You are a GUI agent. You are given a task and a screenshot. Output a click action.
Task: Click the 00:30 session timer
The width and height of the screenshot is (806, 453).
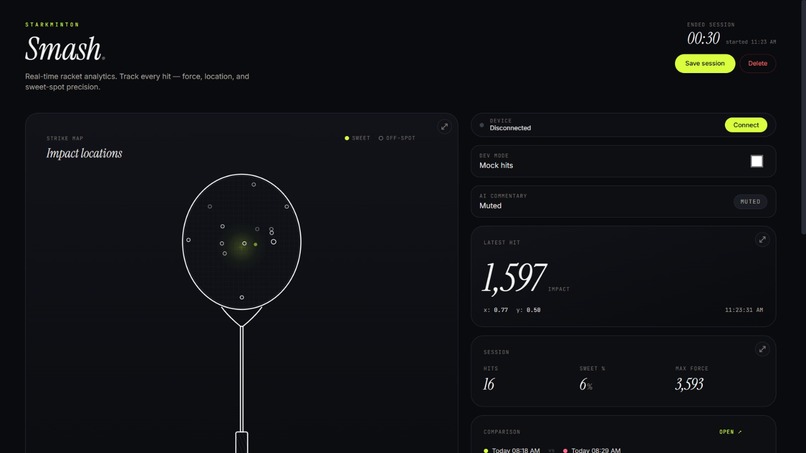tap(703, 39)
